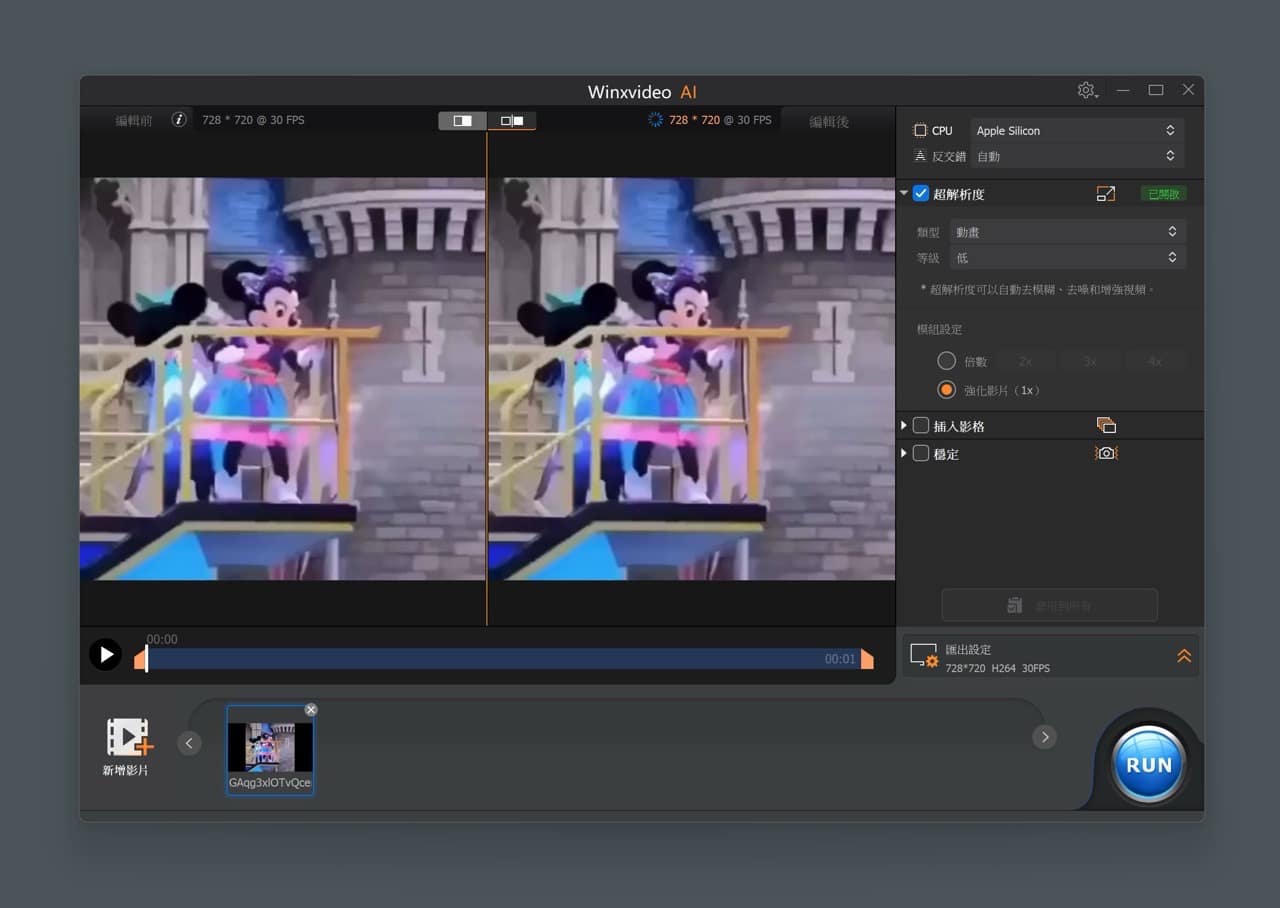Click the 超解析度 upscale icon

point(1105,194)
